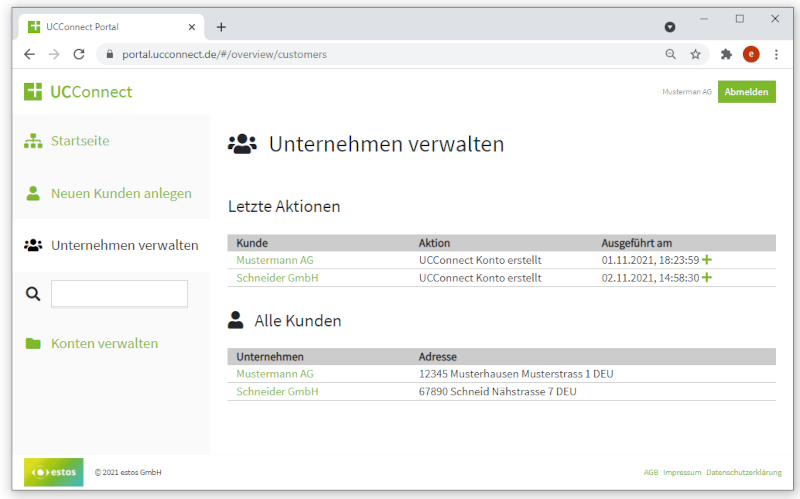800x499 pixels.
Task: Reload the page with the refresh button
Action: [x=80, y=54]
